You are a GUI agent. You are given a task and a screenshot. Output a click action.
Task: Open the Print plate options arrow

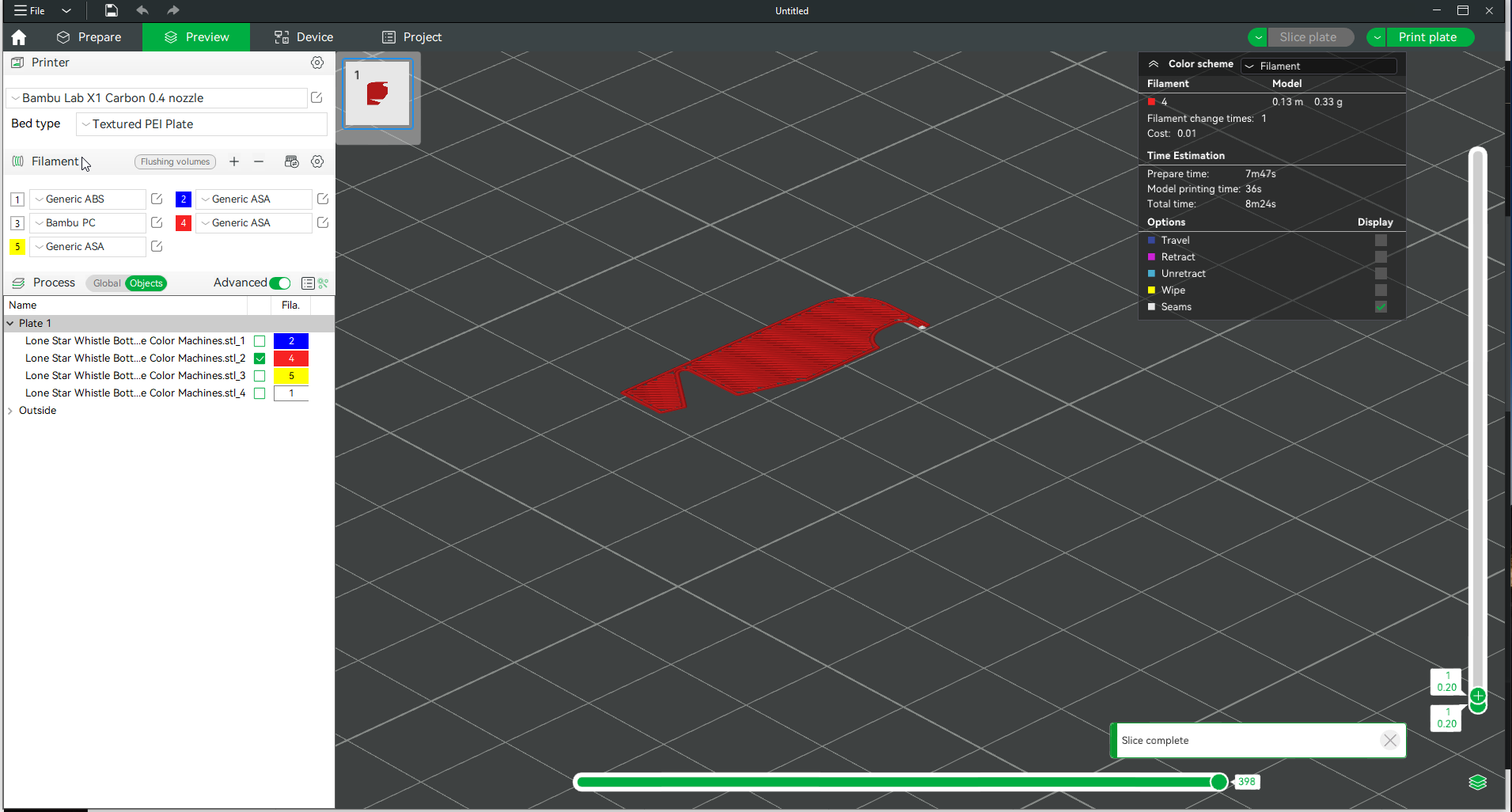(1377, 37)
